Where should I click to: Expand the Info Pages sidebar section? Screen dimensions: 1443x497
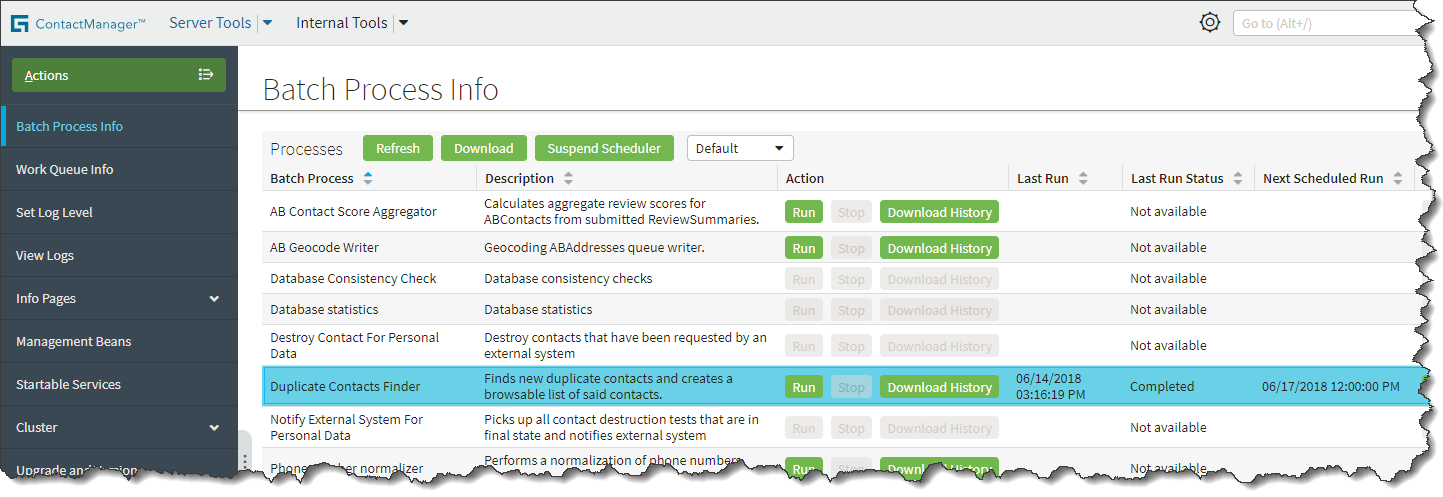(x=214, y=299)
